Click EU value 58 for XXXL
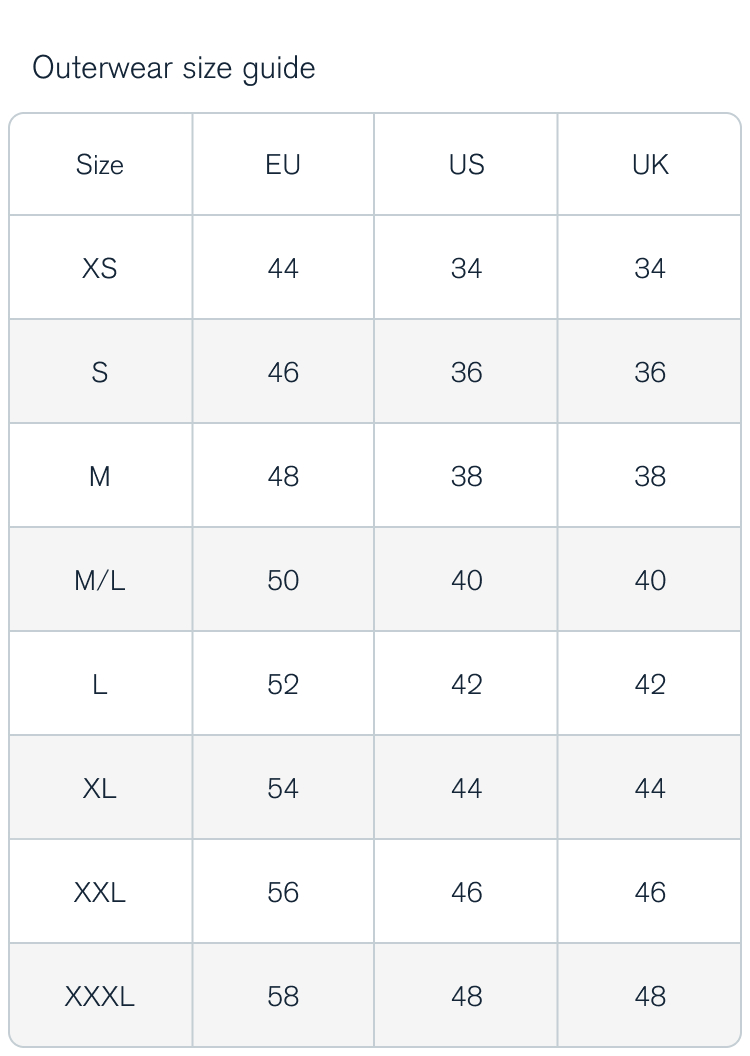750x1056 pixels. 283,997
